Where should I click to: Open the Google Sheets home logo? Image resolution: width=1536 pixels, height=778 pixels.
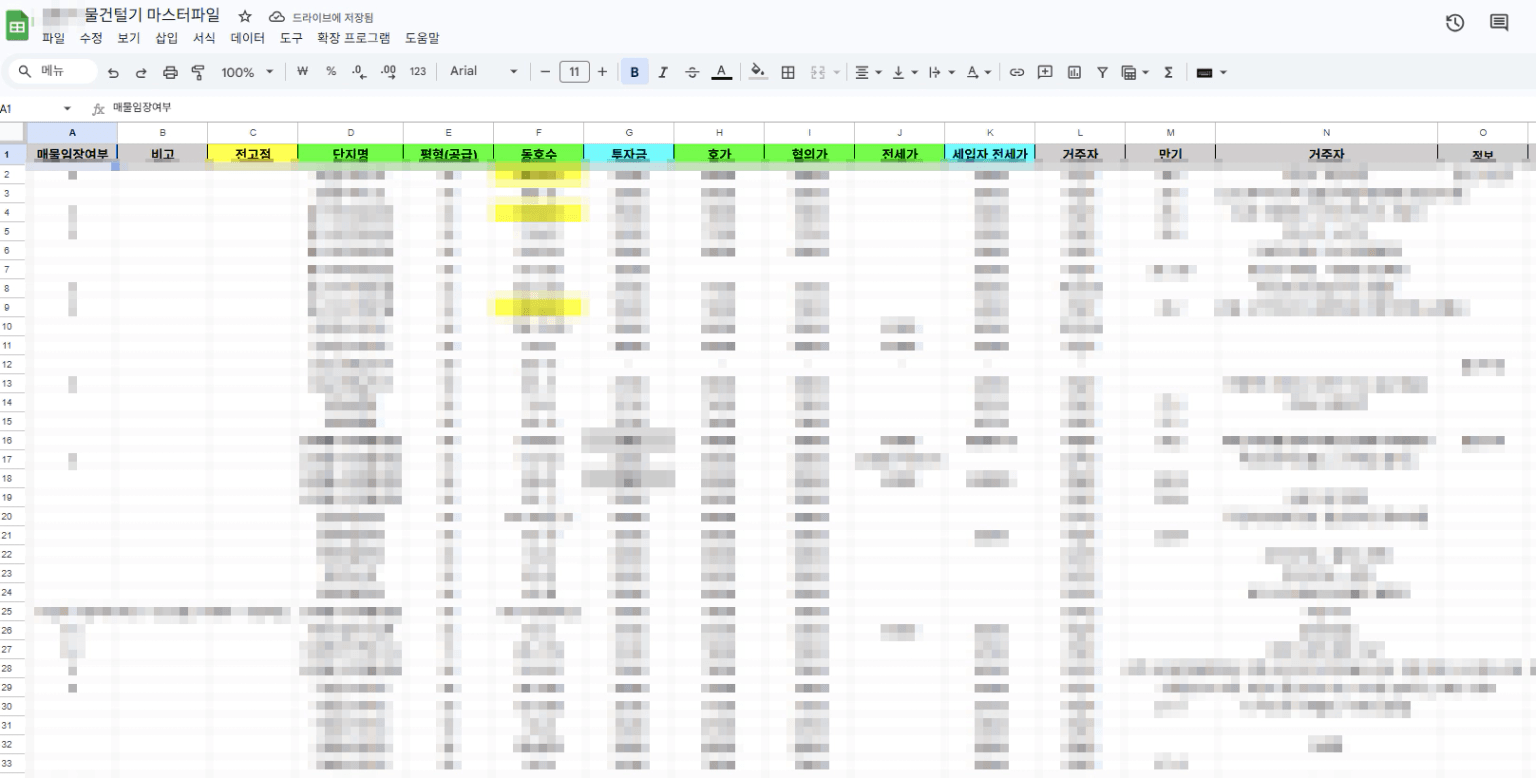[x=18, y=27]
